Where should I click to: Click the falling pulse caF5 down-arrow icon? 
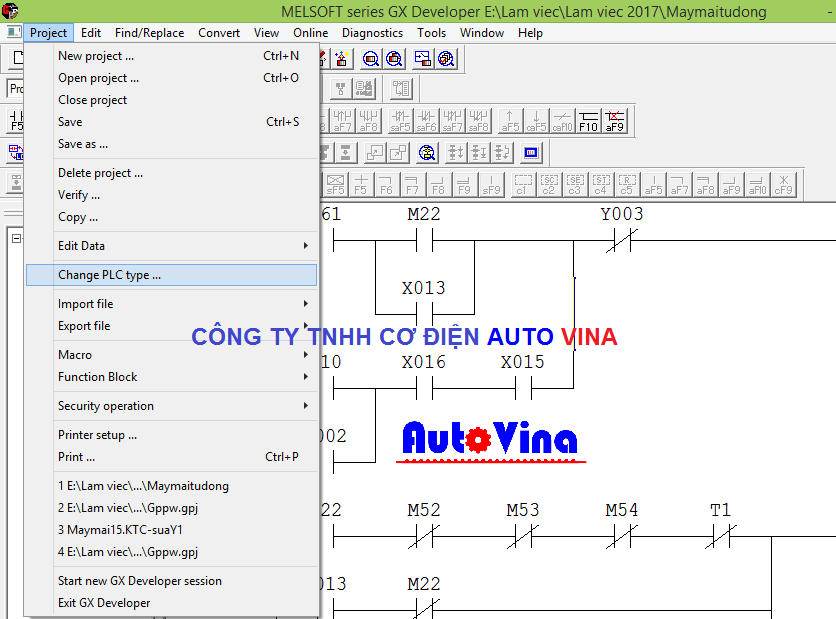coord(536,121)
